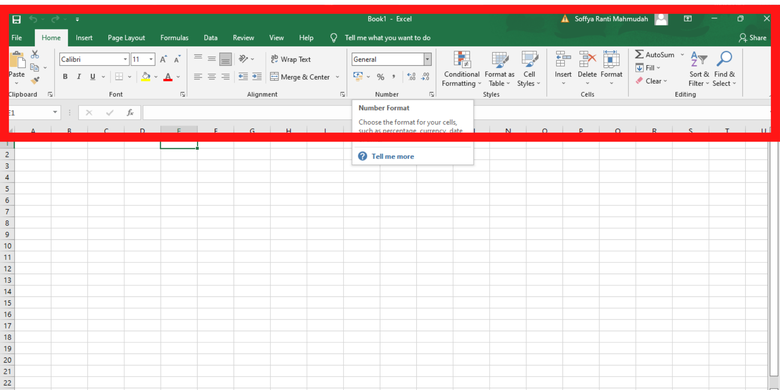Screen dimensions: 780x390
Task: Expand the AutoSum dropdown arrow
Action: (682, 55)
